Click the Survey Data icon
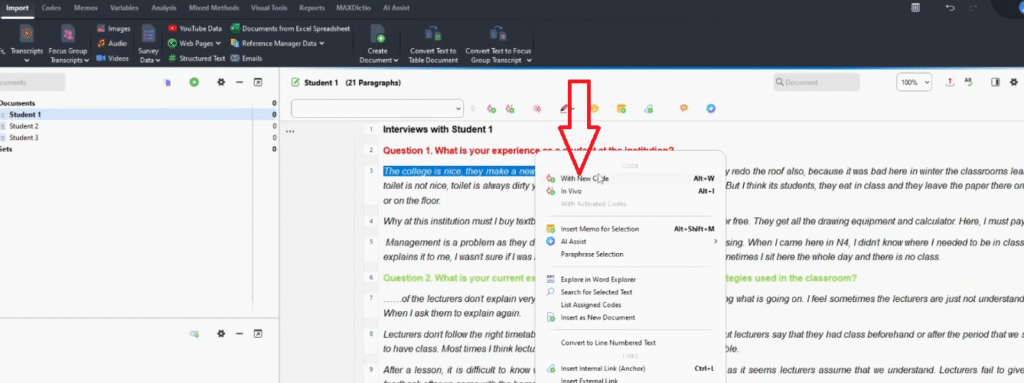Screen dimensions: 1024x383 click(149, 33)
